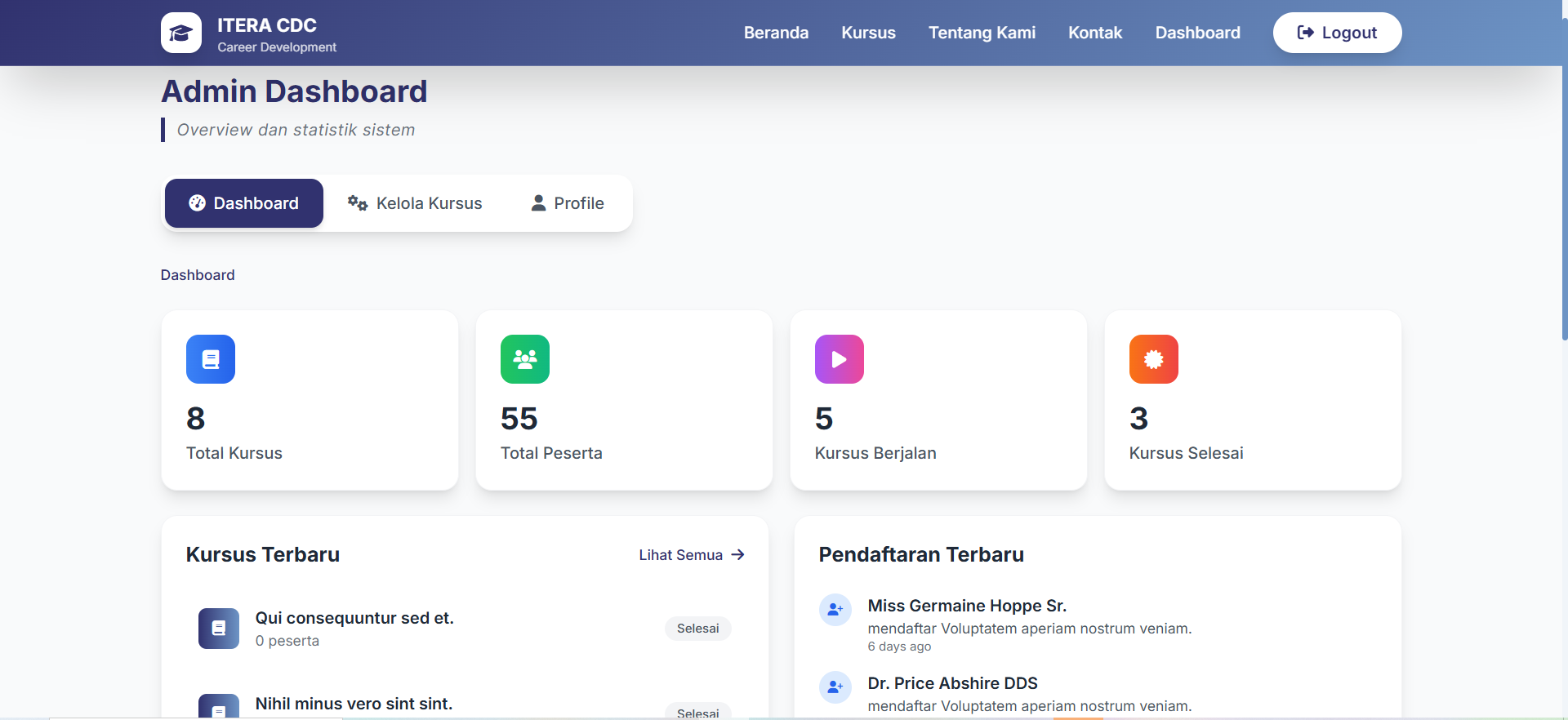The height and width of the screenshot is (720, 1568).
Task: Open the Beranda navigation link
Action: [x=776, y=33]
